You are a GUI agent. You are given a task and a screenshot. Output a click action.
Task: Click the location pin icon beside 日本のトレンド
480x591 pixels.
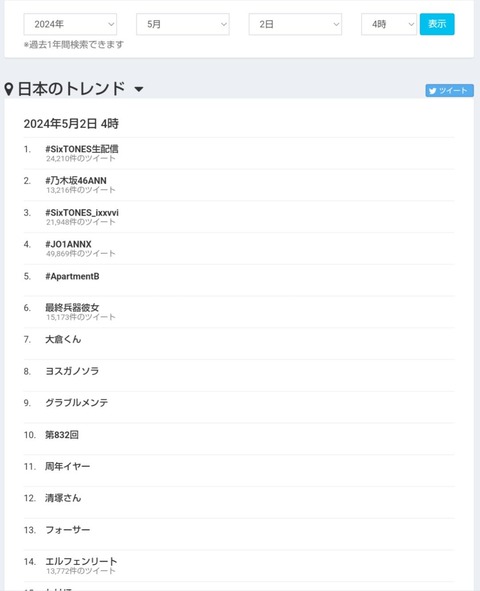click(x=9, y=89)
